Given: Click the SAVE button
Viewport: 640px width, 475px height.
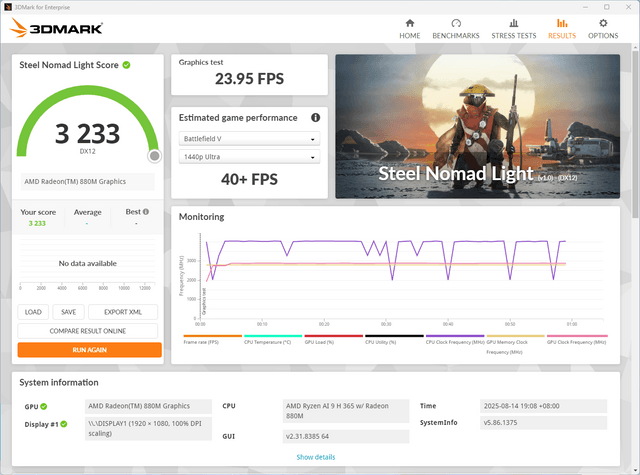Looking at the screenshot, I should pos(69,312).
